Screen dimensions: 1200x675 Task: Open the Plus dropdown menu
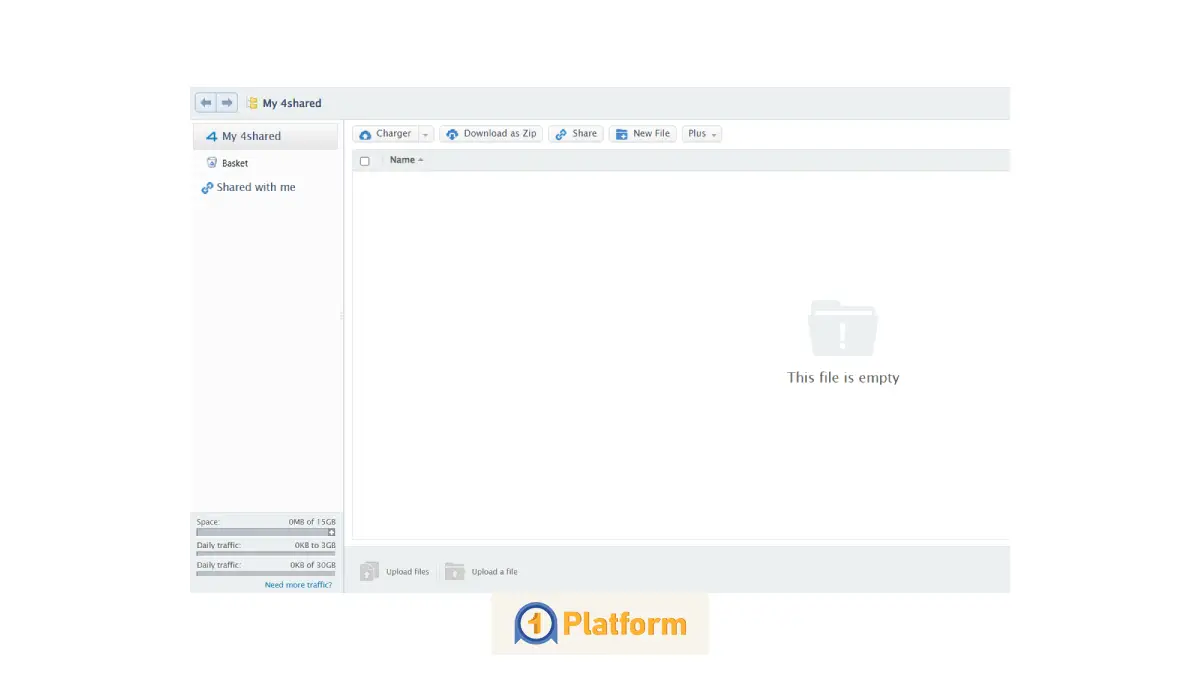coord(702,134)
